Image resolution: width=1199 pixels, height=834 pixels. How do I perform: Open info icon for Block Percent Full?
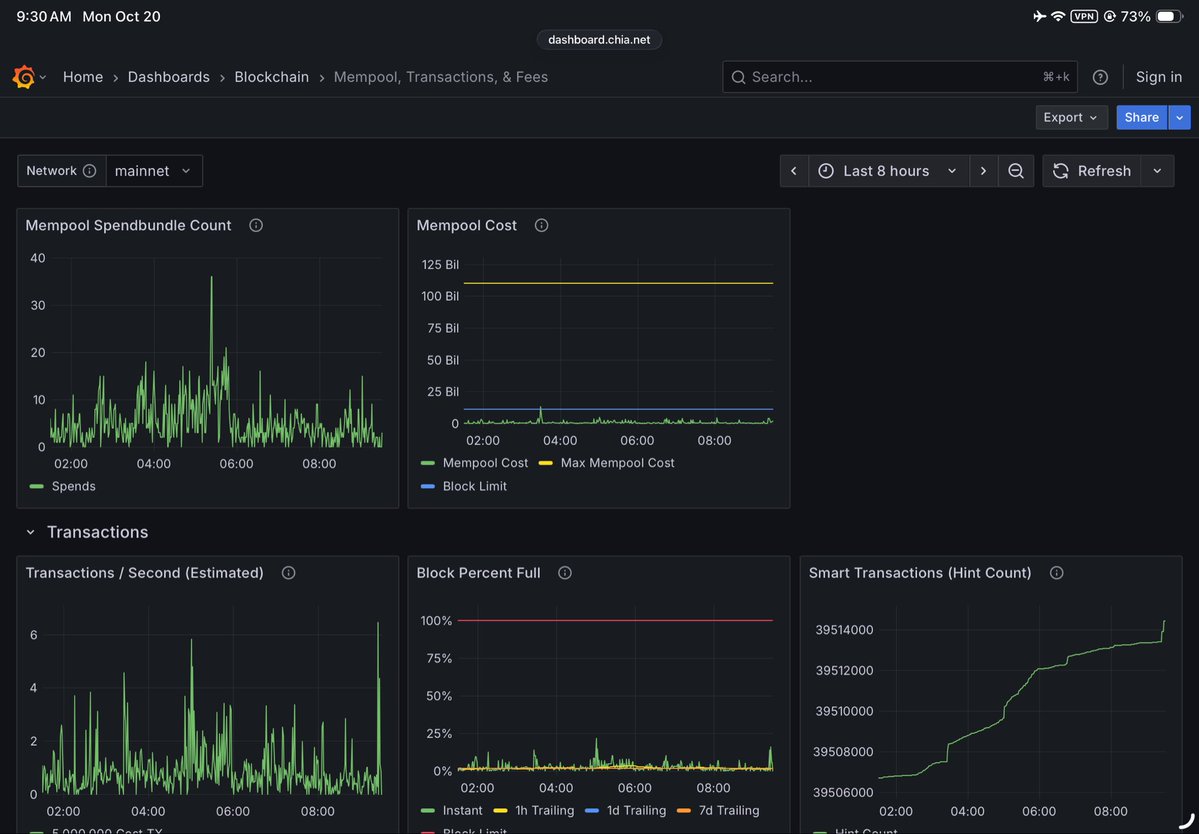point(565,573)
